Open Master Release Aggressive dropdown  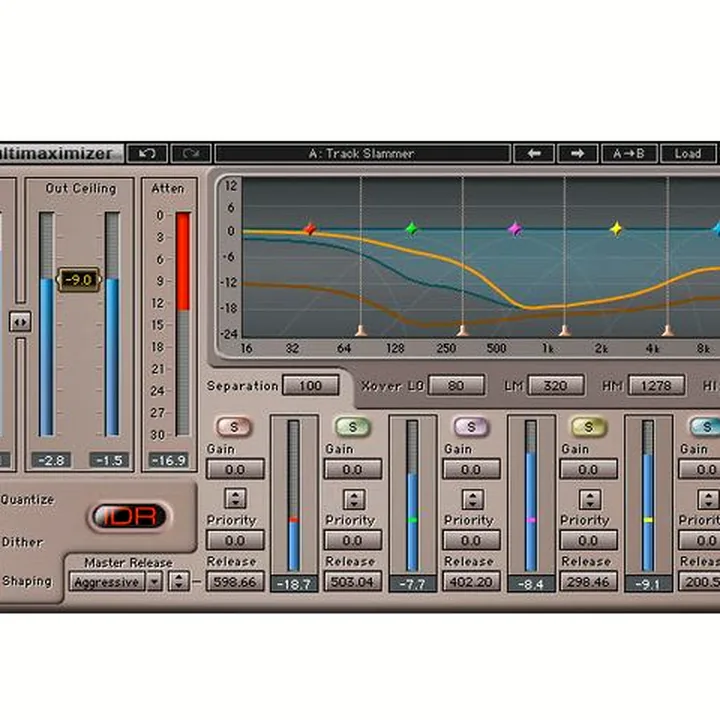pos(107,582)
